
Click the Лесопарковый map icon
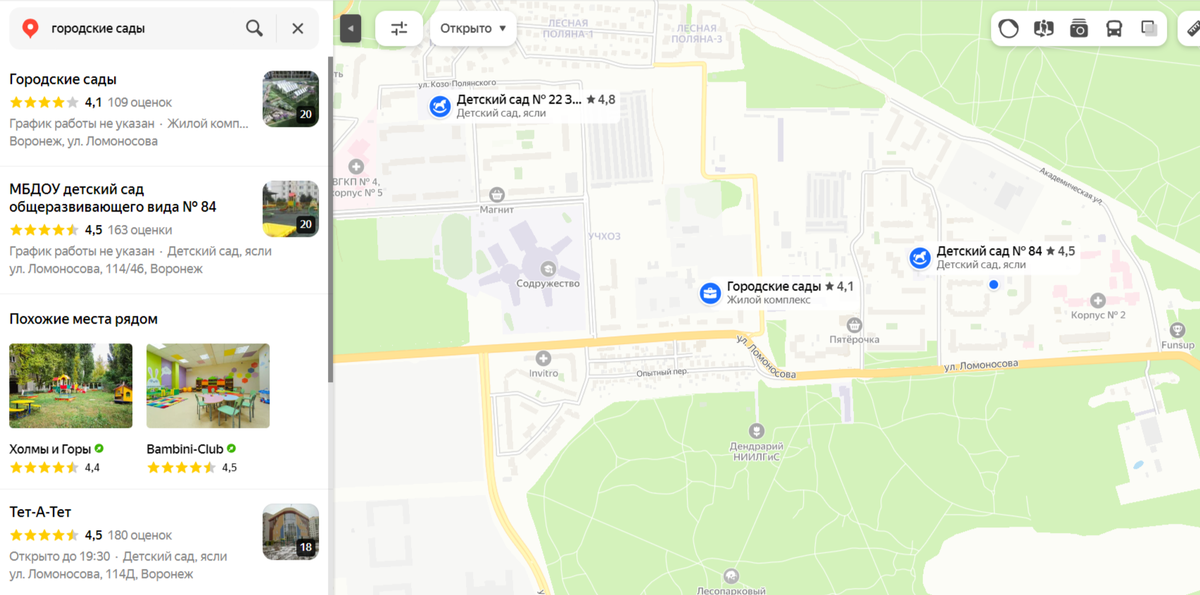732,576
